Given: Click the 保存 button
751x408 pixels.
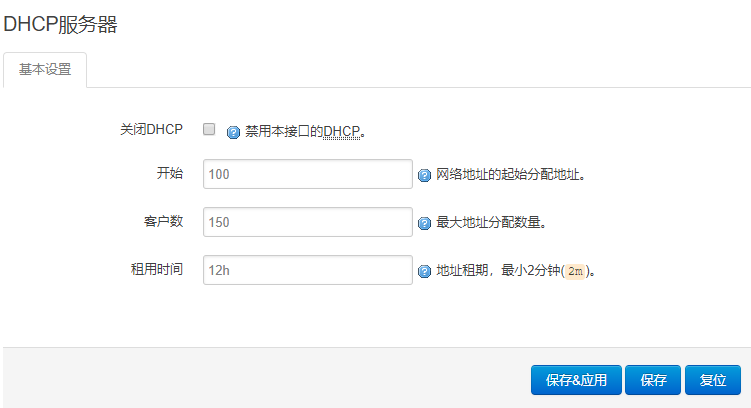Looking at the screenshot, I should tap(653, 380).
